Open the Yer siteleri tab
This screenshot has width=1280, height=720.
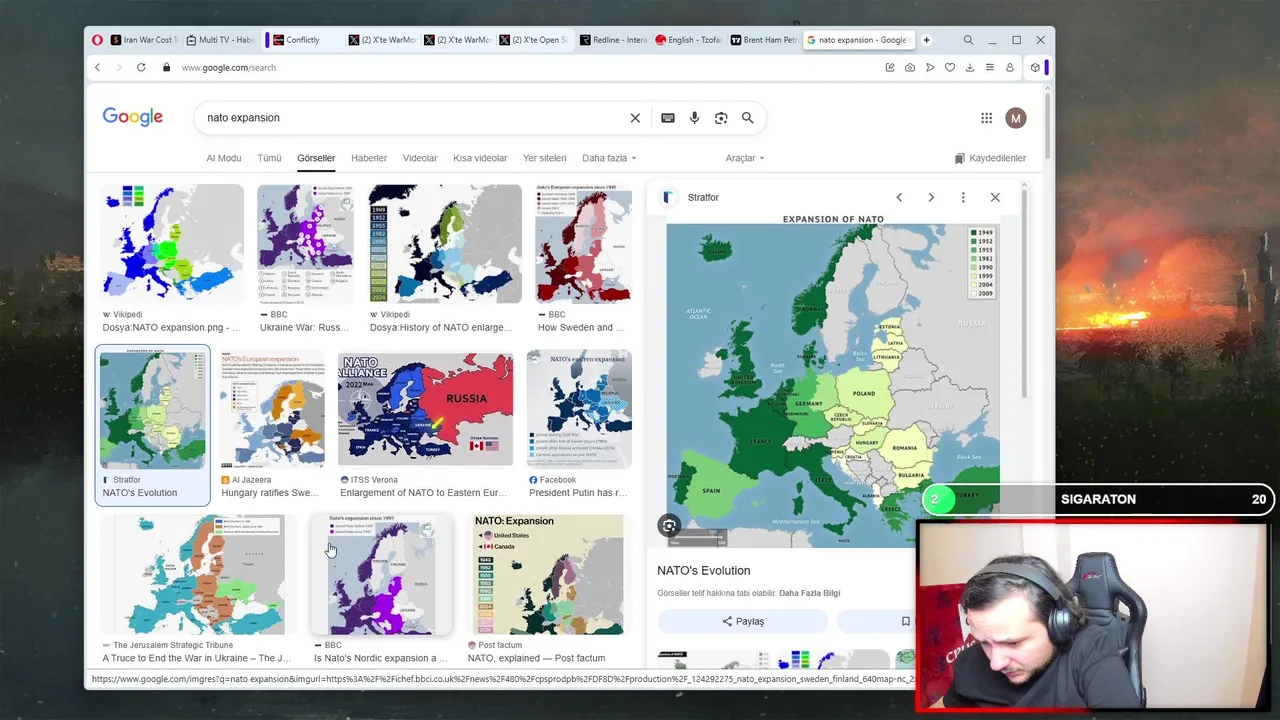tap(544, 158)
